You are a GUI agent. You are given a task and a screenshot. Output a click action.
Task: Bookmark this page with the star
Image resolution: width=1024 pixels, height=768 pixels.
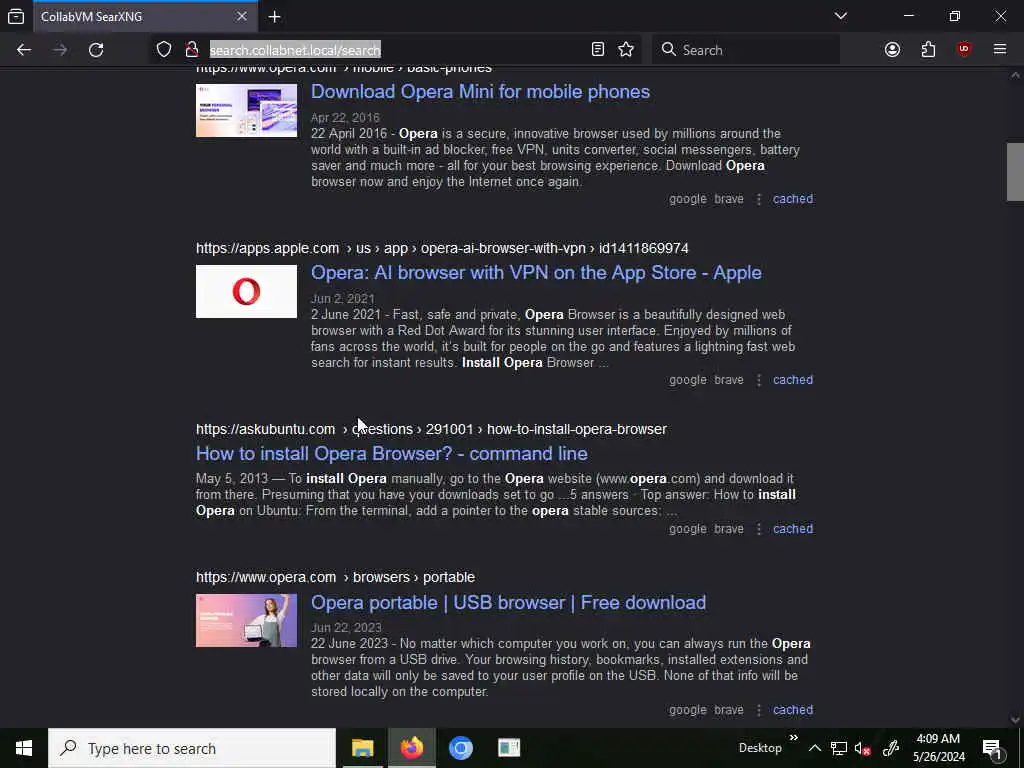click(x=626, y=50)
